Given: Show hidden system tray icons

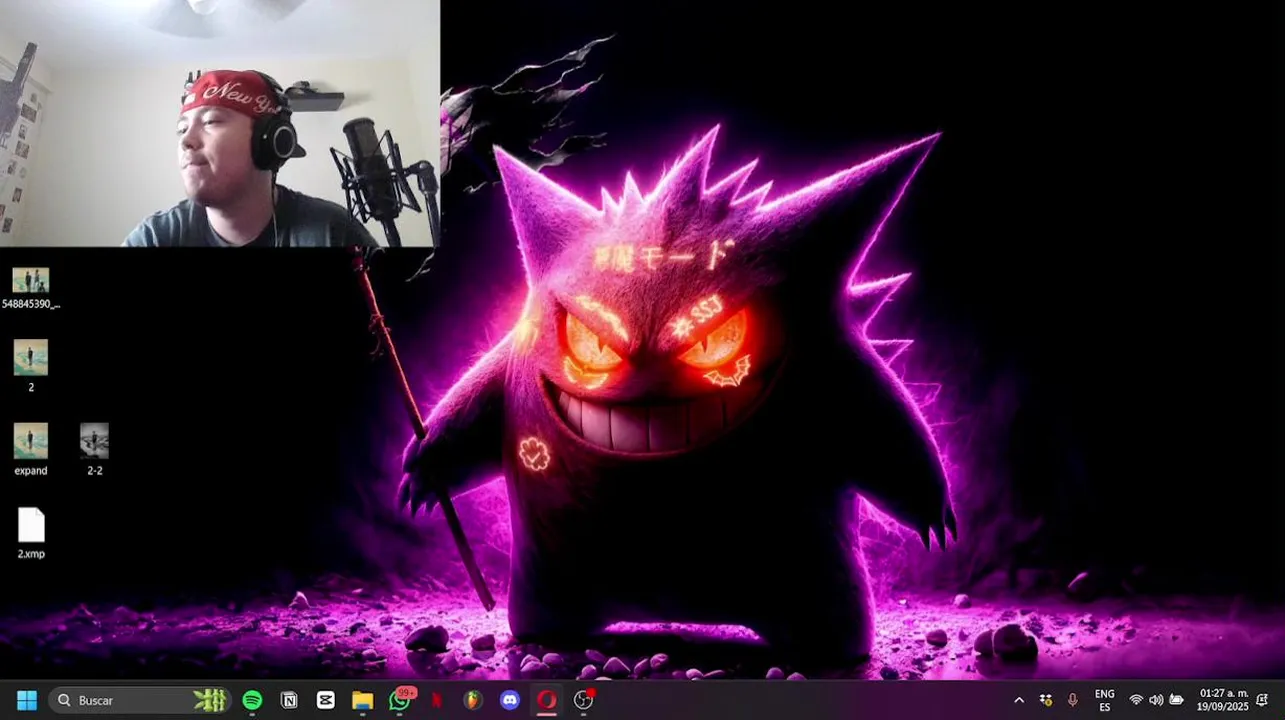Looking at the screenshot, I should click(1019, 701).
